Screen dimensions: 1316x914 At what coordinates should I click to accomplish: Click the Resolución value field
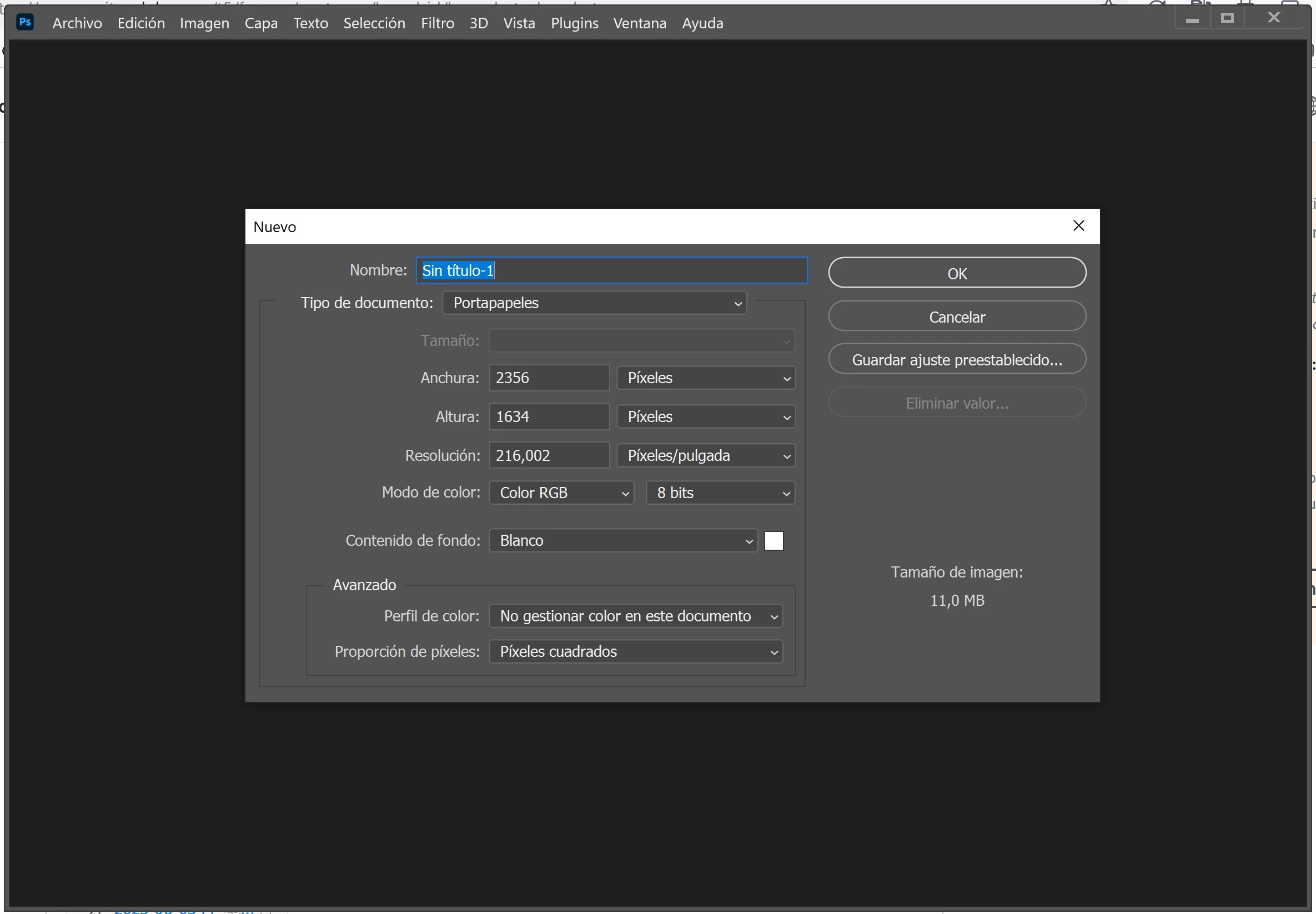(548, 455)
